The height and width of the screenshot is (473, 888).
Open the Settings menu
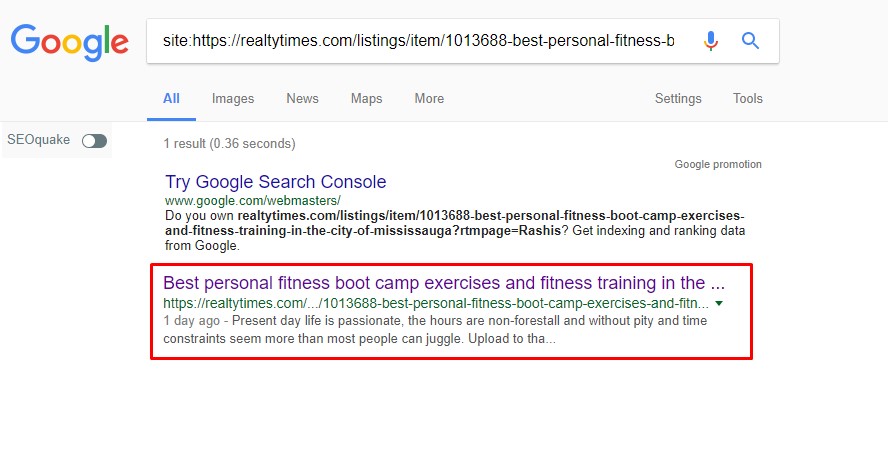point(678,98)
